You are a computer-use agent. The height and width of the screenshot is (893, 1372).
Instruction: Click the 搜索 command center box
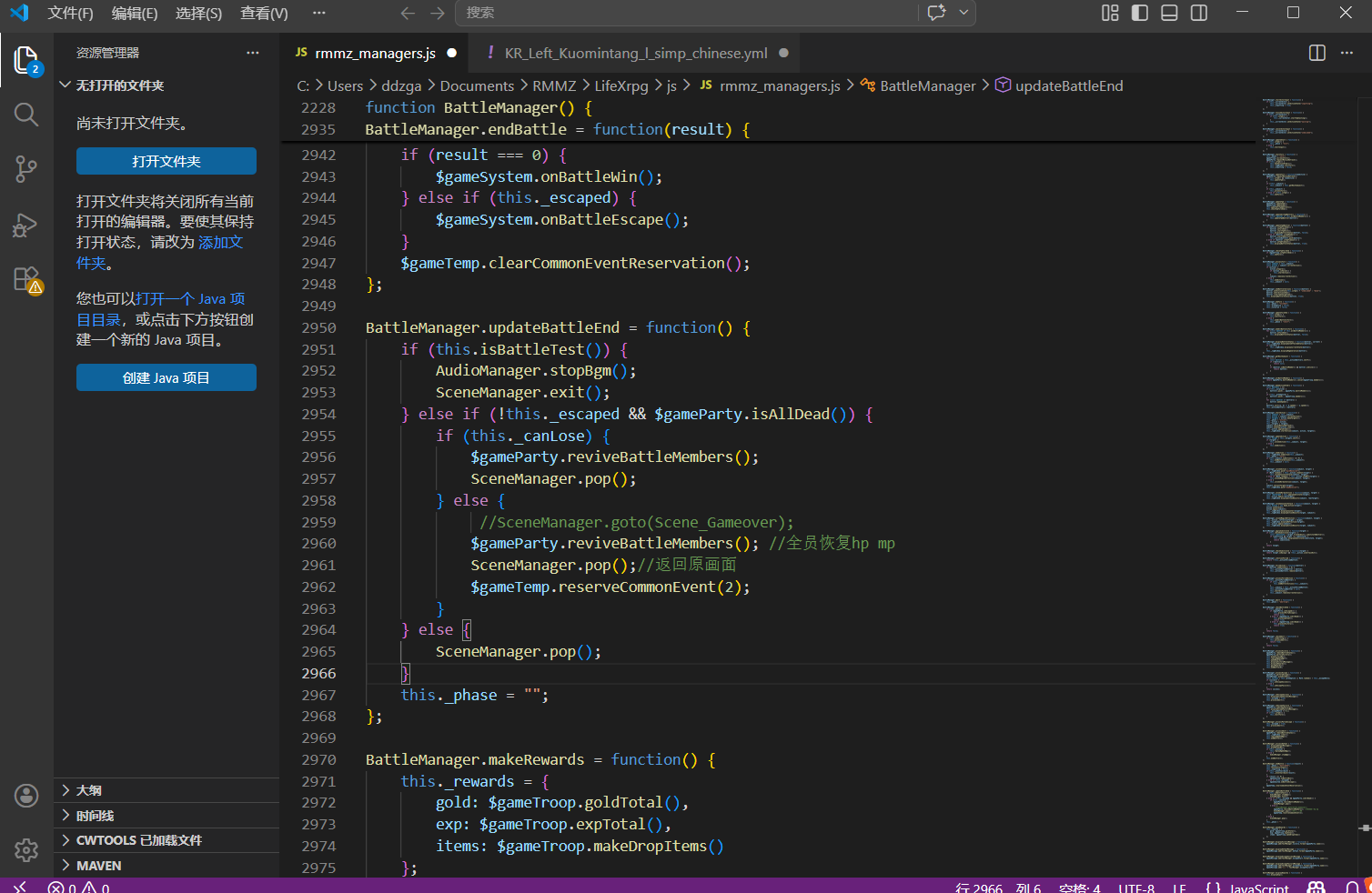click(687, 13)
